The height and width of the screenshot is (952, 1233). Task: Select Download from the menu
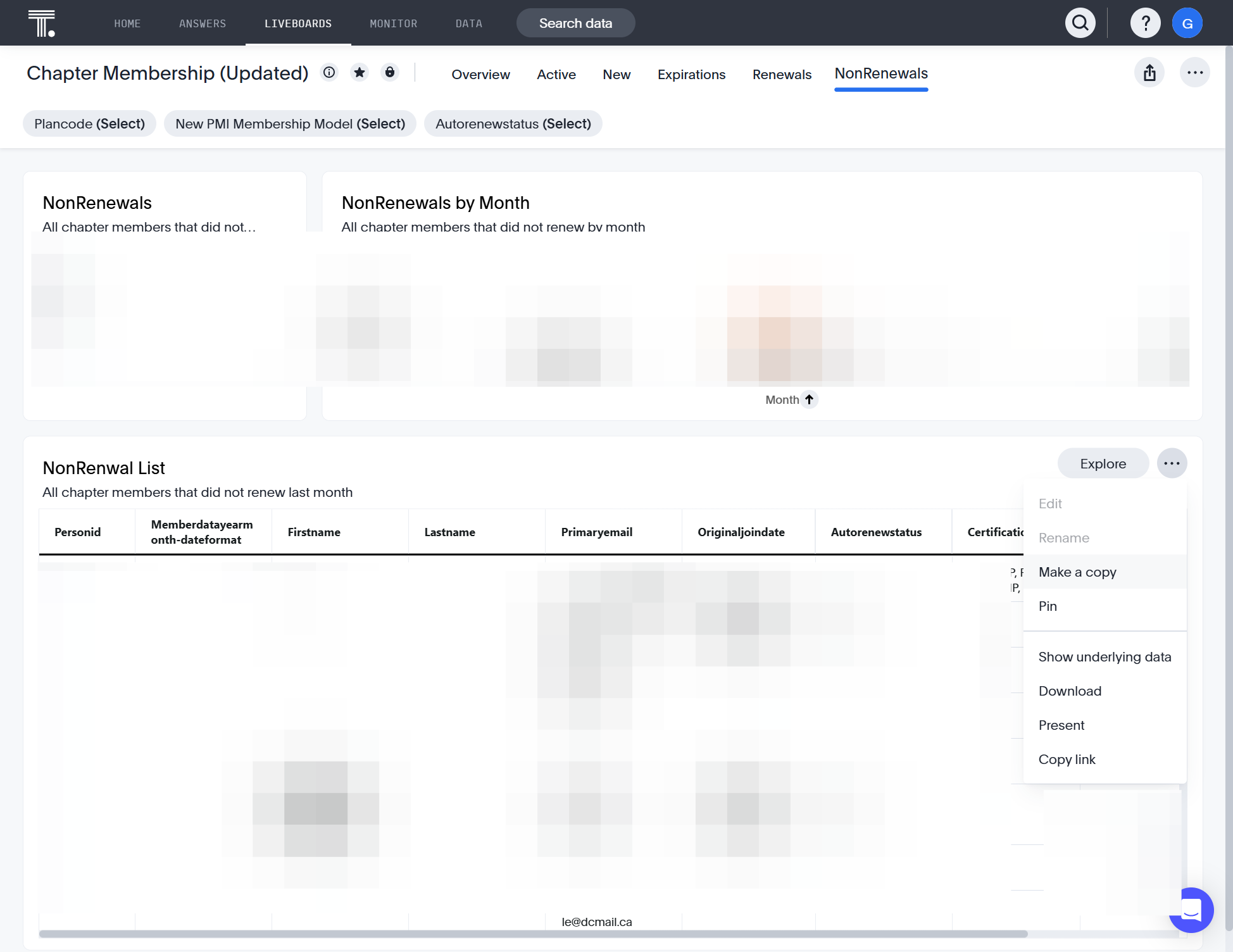tap(1105, 691)
